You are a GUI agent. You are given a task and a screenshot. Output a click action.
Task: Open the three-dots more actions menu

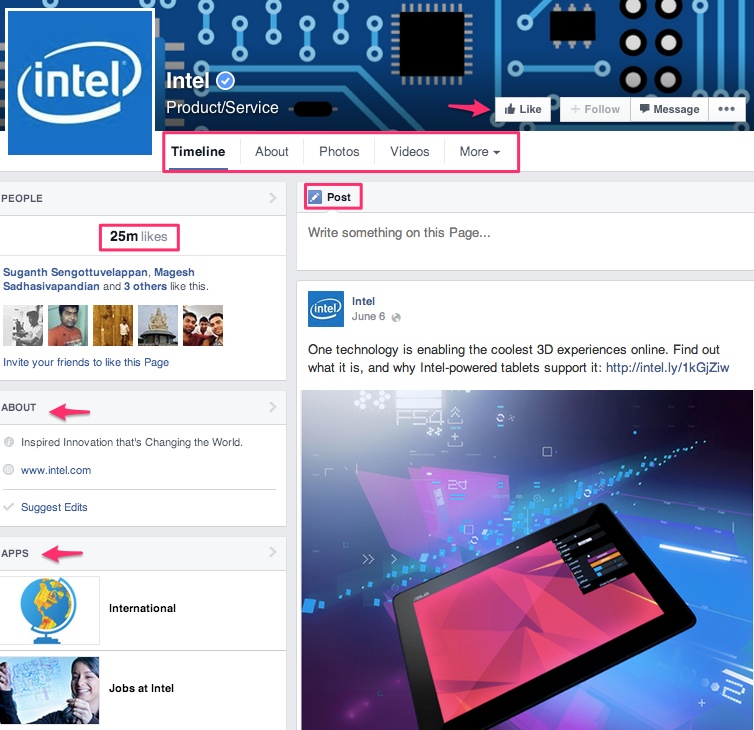click(x=726, y=109)
